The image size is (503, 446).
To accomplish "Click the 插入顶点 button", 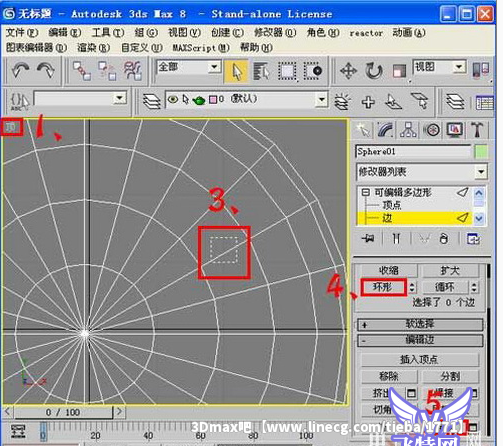I will pos(419,359).
